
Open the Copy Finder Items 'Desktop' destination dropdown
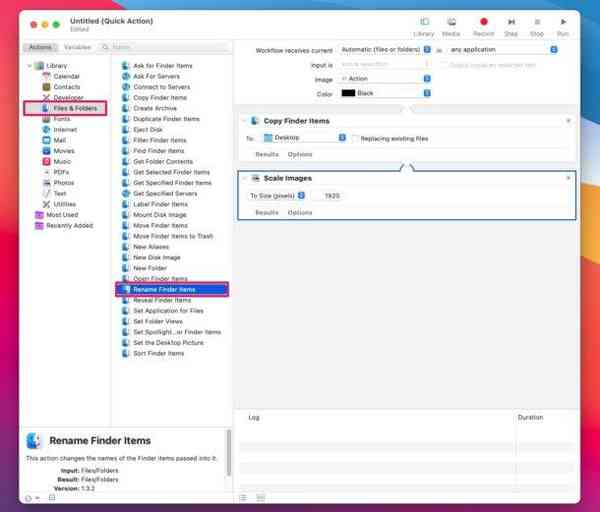(304, 138)
